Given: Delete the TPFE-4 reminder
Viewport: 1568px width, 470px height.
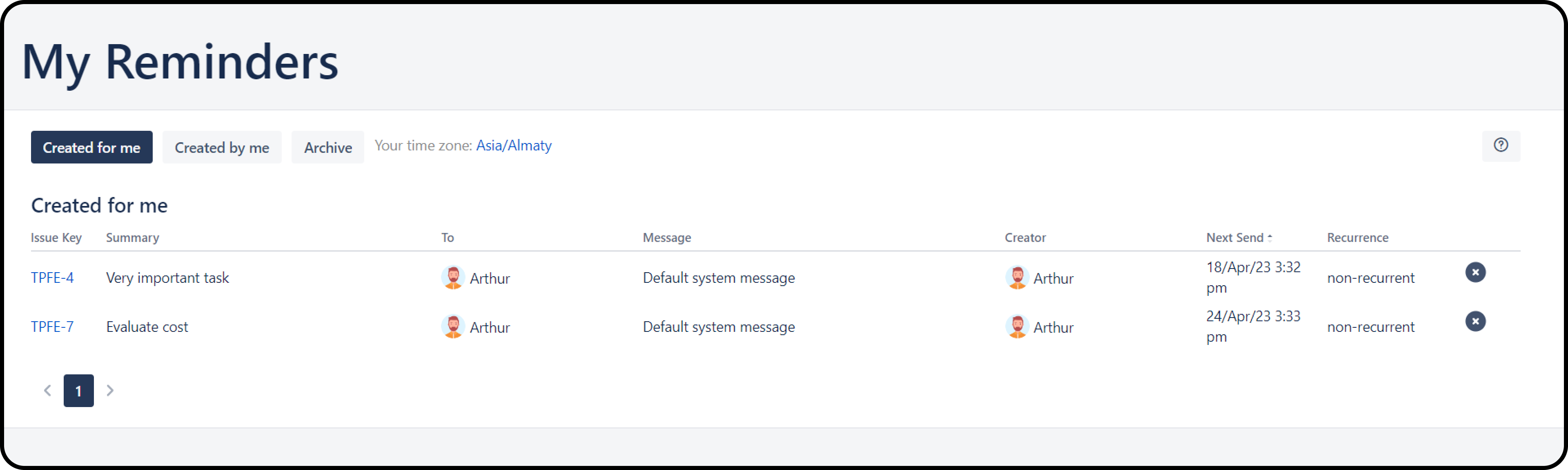Looking at the screenshot, I should click(x=1475, y=272).
